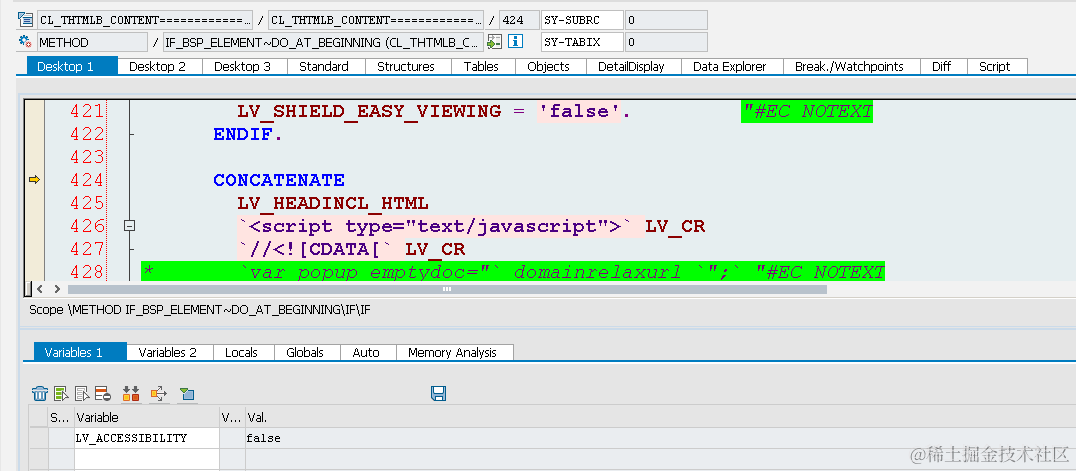Switch to the Desktop 1 tab

(x=72, y=67)
